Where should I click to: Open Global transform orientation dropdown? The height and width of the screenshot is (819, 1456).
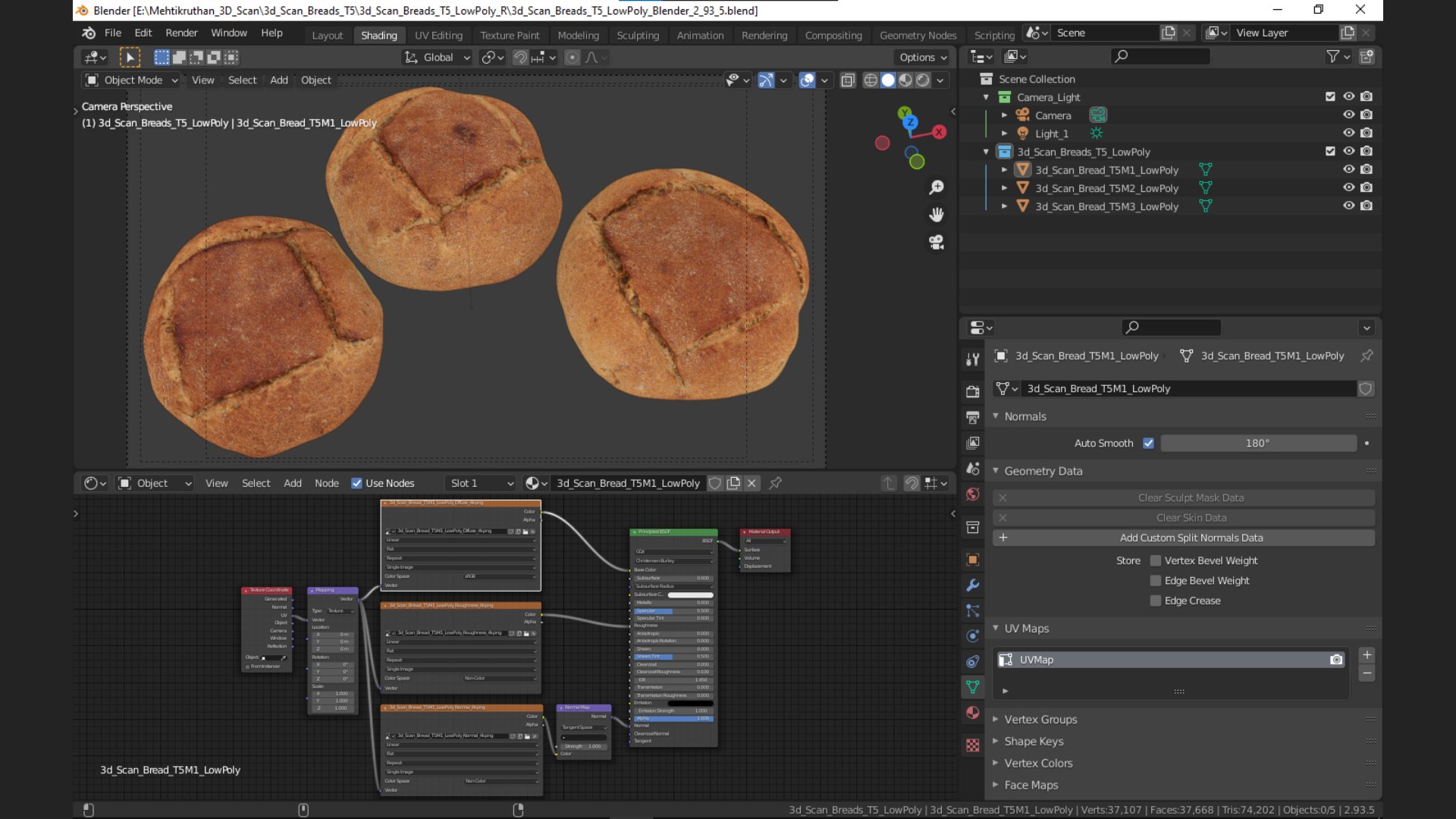pos(437,58)
